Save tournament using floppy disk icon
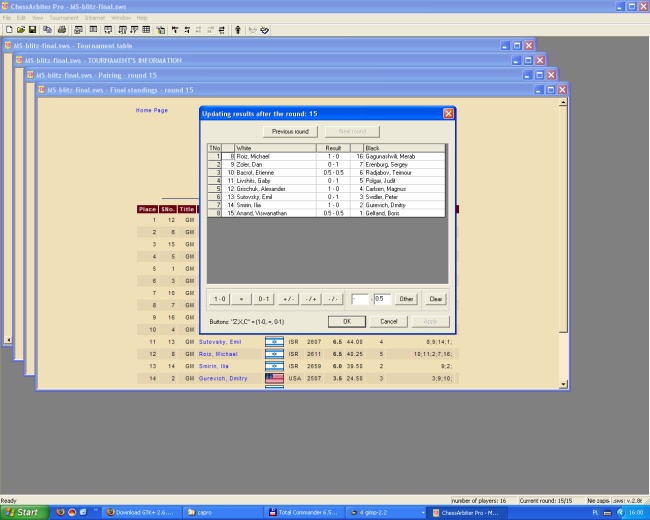 pos(32,30)
